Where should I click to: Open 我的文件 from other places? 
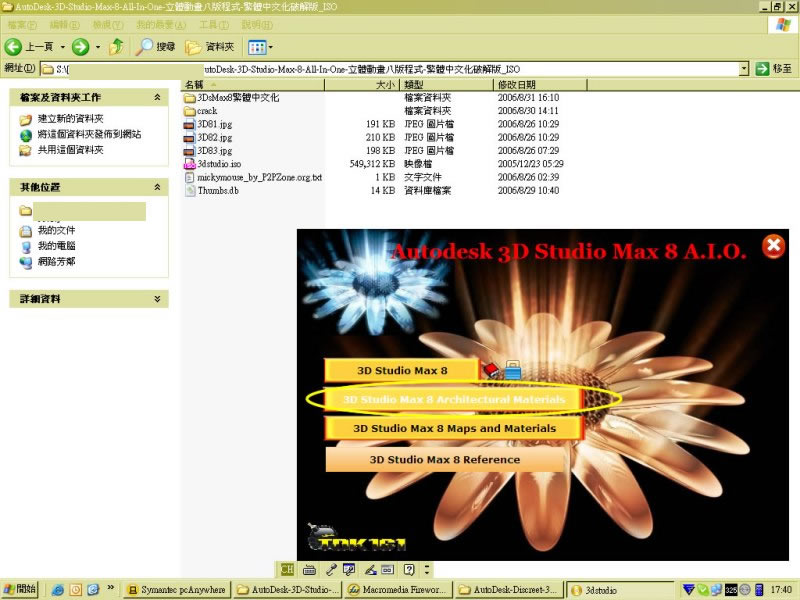pyautogui.click(x=56, y=231)
